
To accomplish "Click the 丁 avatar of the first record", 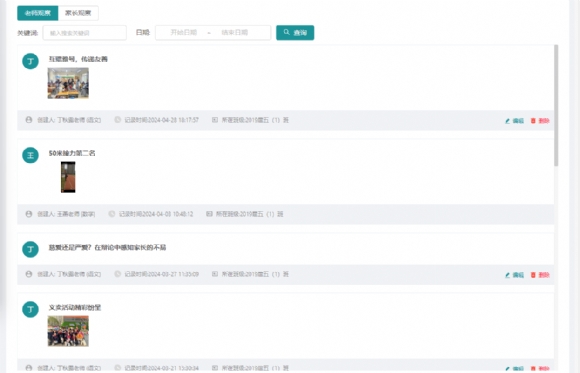I will (30, 61).
